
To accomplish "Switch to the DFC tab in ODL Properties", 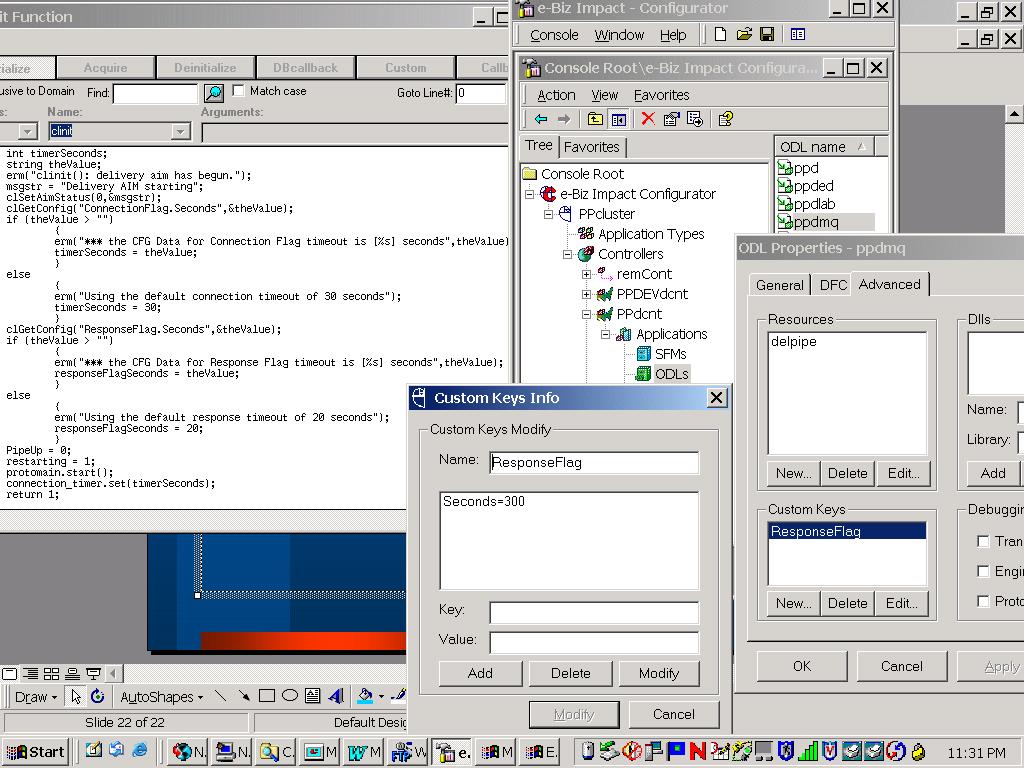I will coord(833,285).
